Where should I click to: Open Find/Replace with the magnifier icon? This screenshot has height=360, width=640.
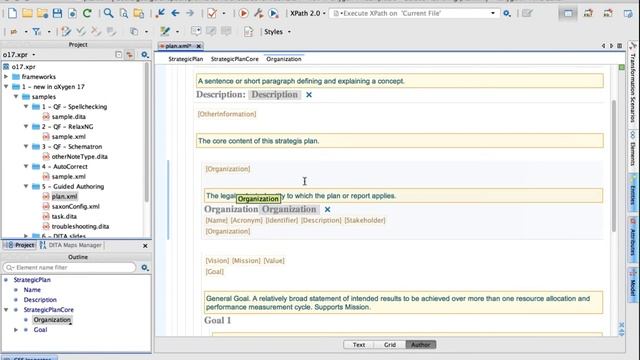tap(108, 13)
